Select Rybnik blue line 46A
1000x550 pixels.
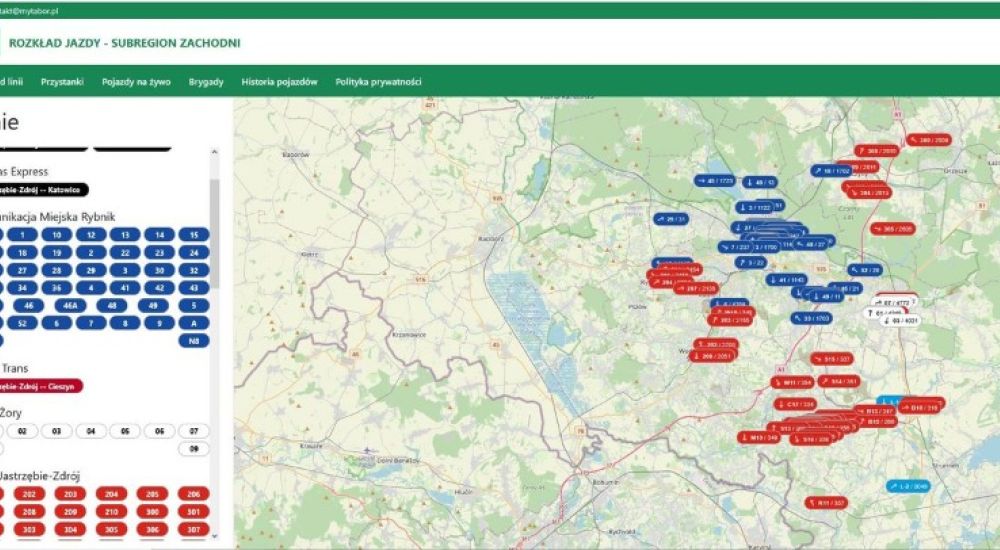[x=70, y=306]
